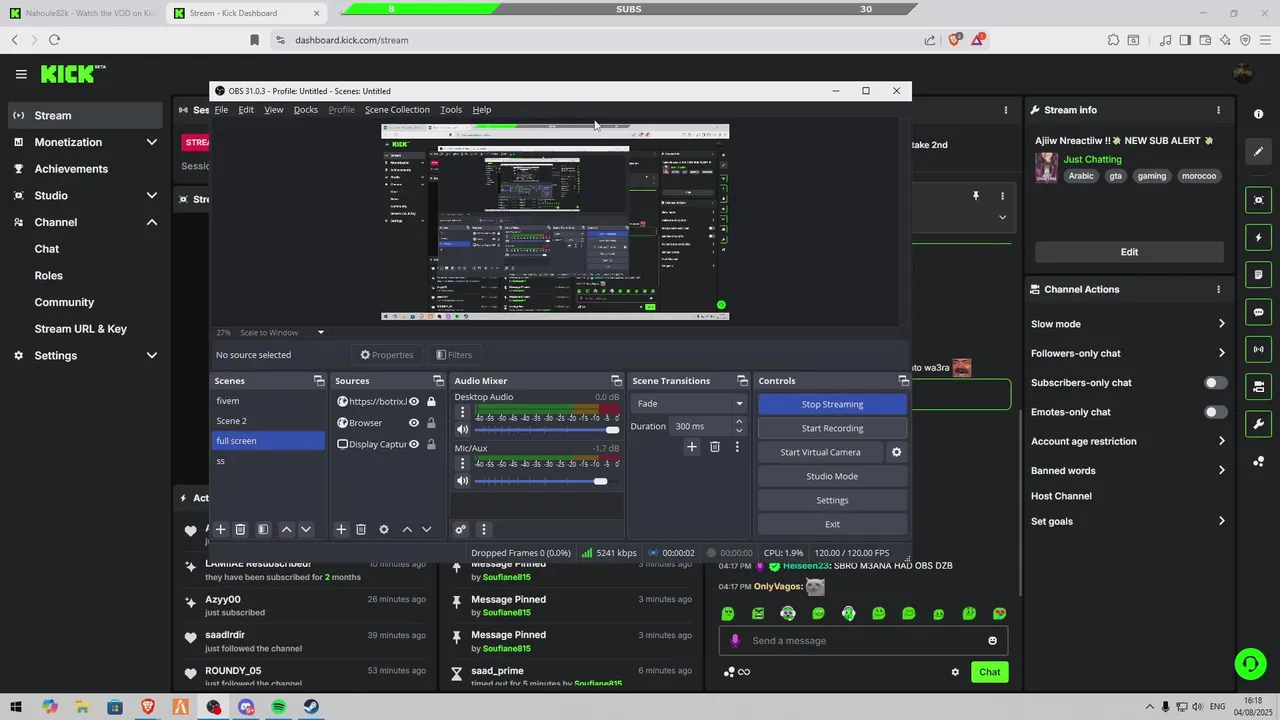The height and width of the screenshot is (720, 1280).
Task: Mute Desktop Audio speaker icon
Action: pos(462,430)
